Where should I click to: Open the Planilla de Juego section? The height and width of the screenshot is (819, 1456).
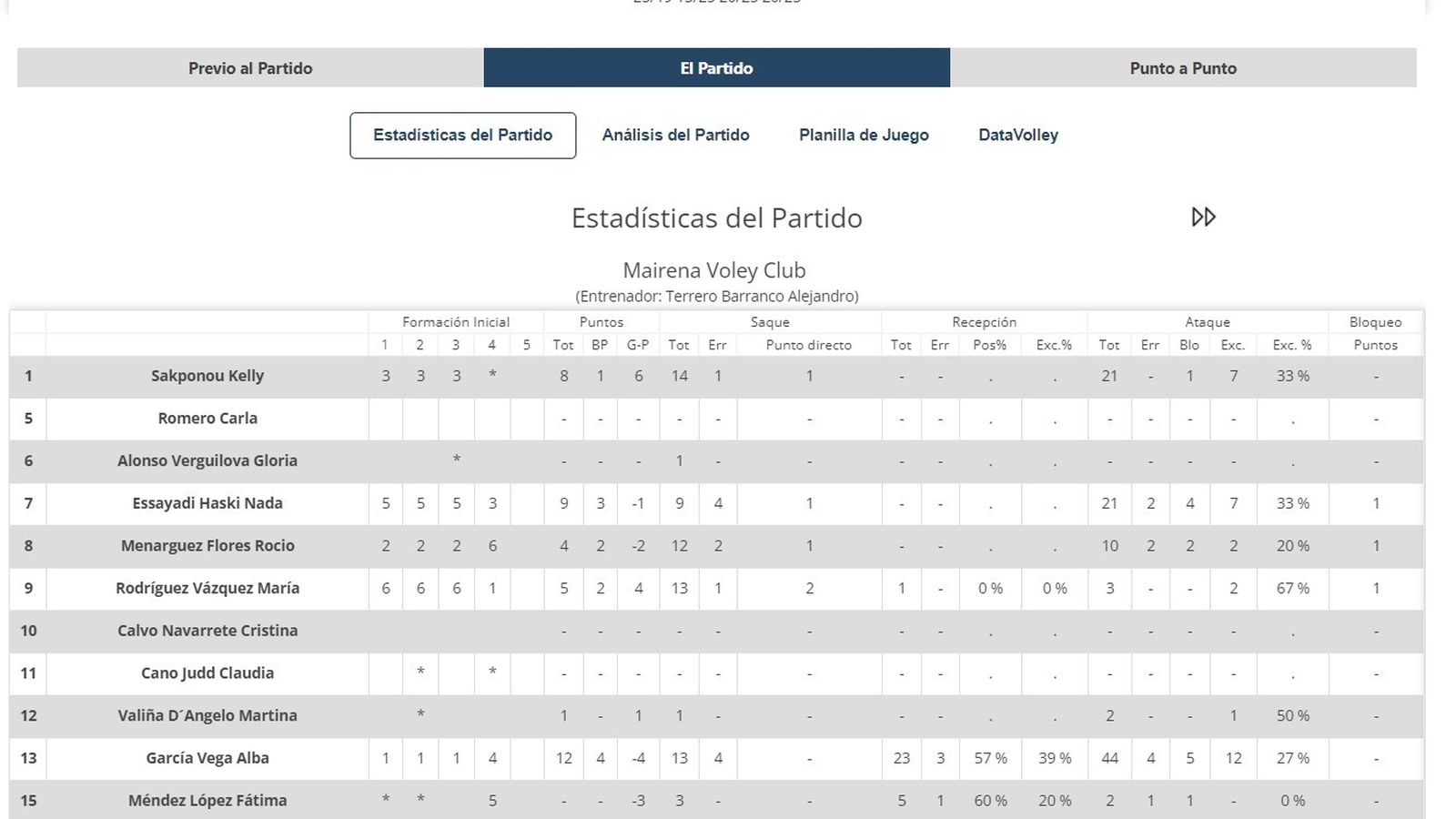pos(864,135)
